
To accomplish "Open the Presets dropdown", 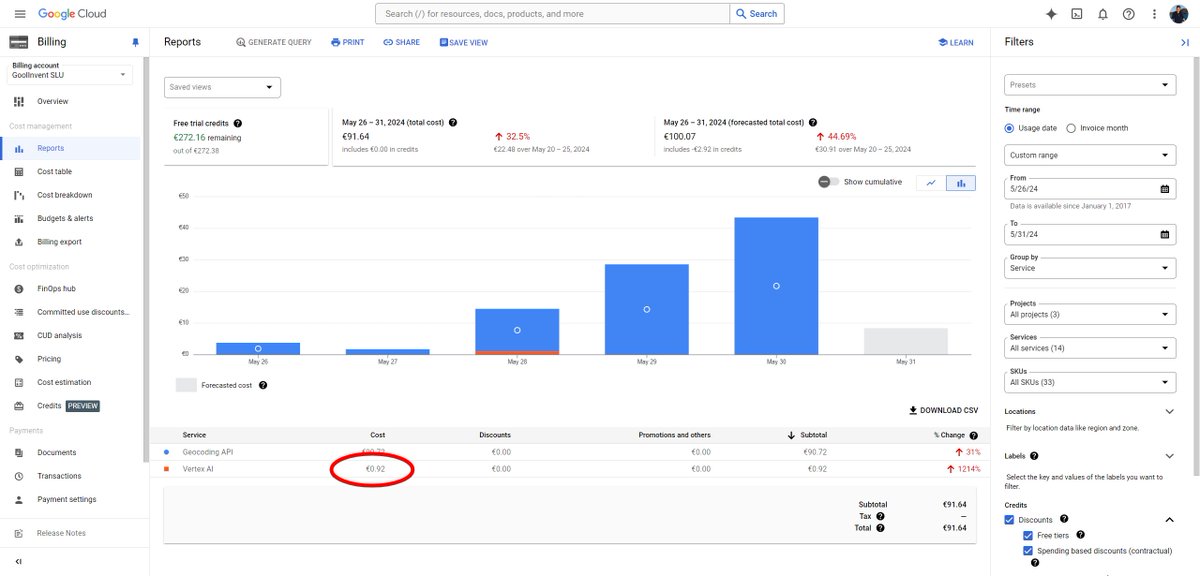I will (1090, 85).
